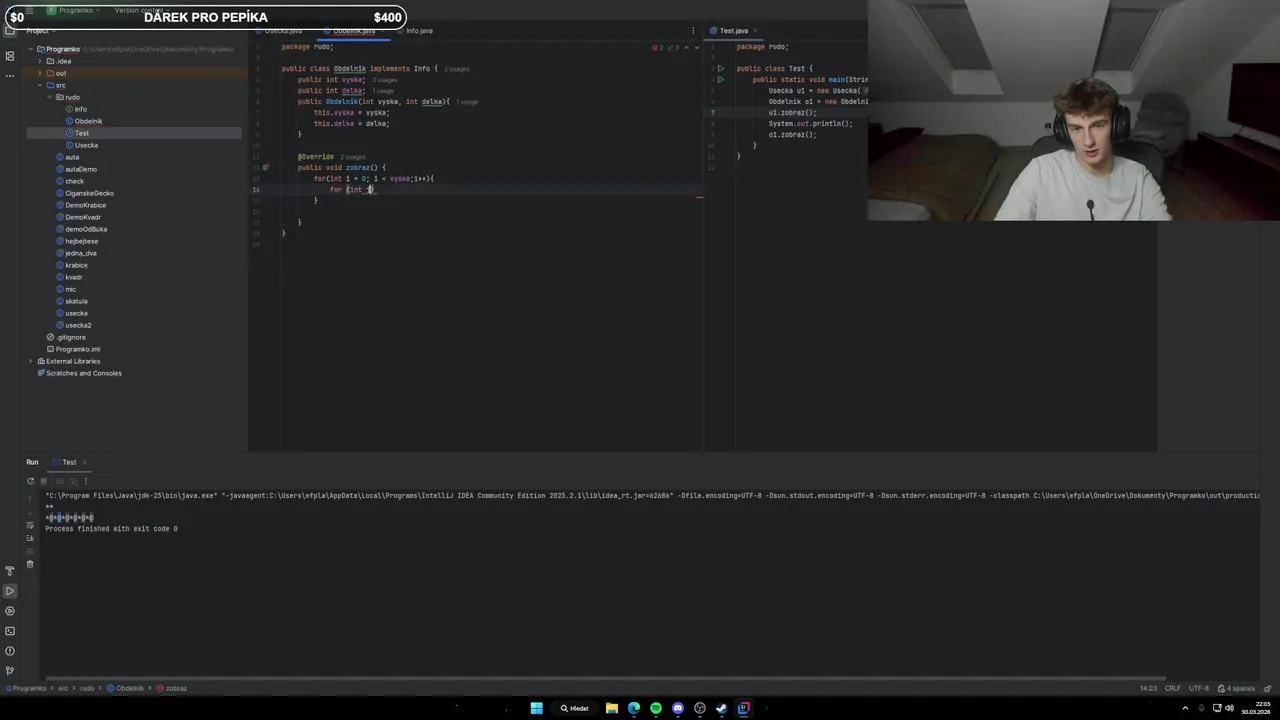Open the Build tool window
Image resolution: width=1280 pixels, height=720 pixels.
pos(10,571)
